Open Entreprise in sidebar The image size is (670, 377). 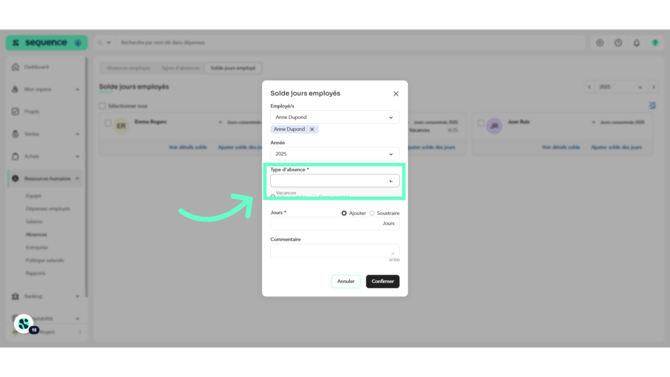36,247
